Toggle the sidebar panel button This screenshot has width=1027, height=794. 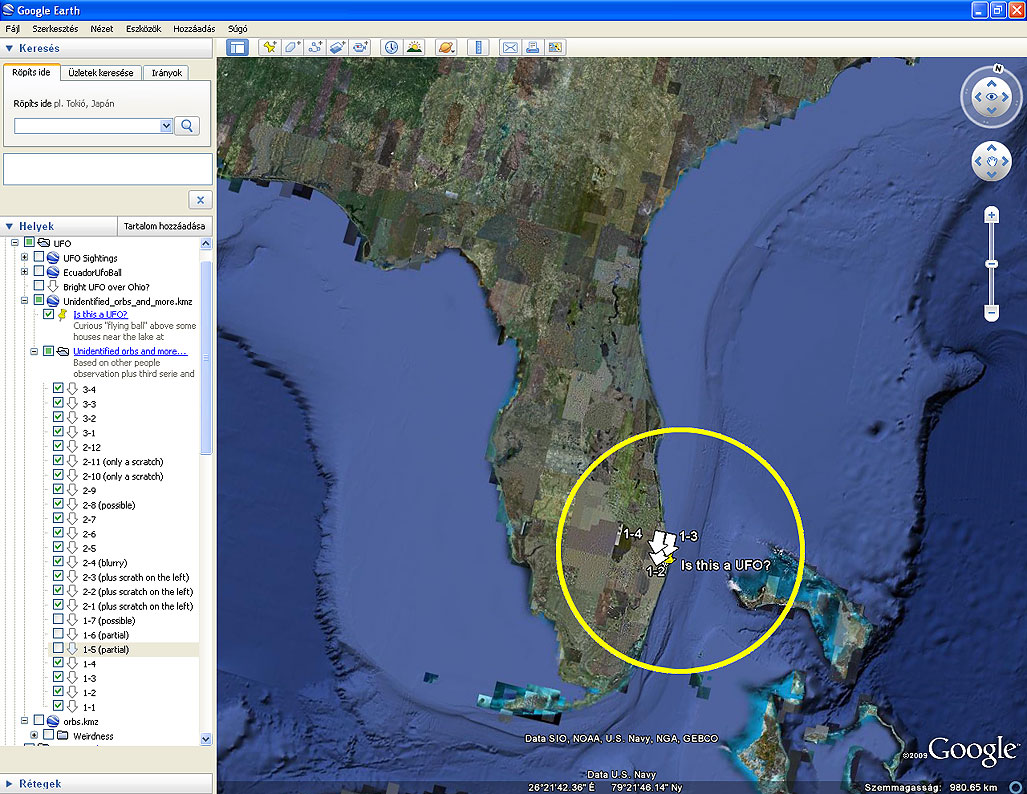237,47
